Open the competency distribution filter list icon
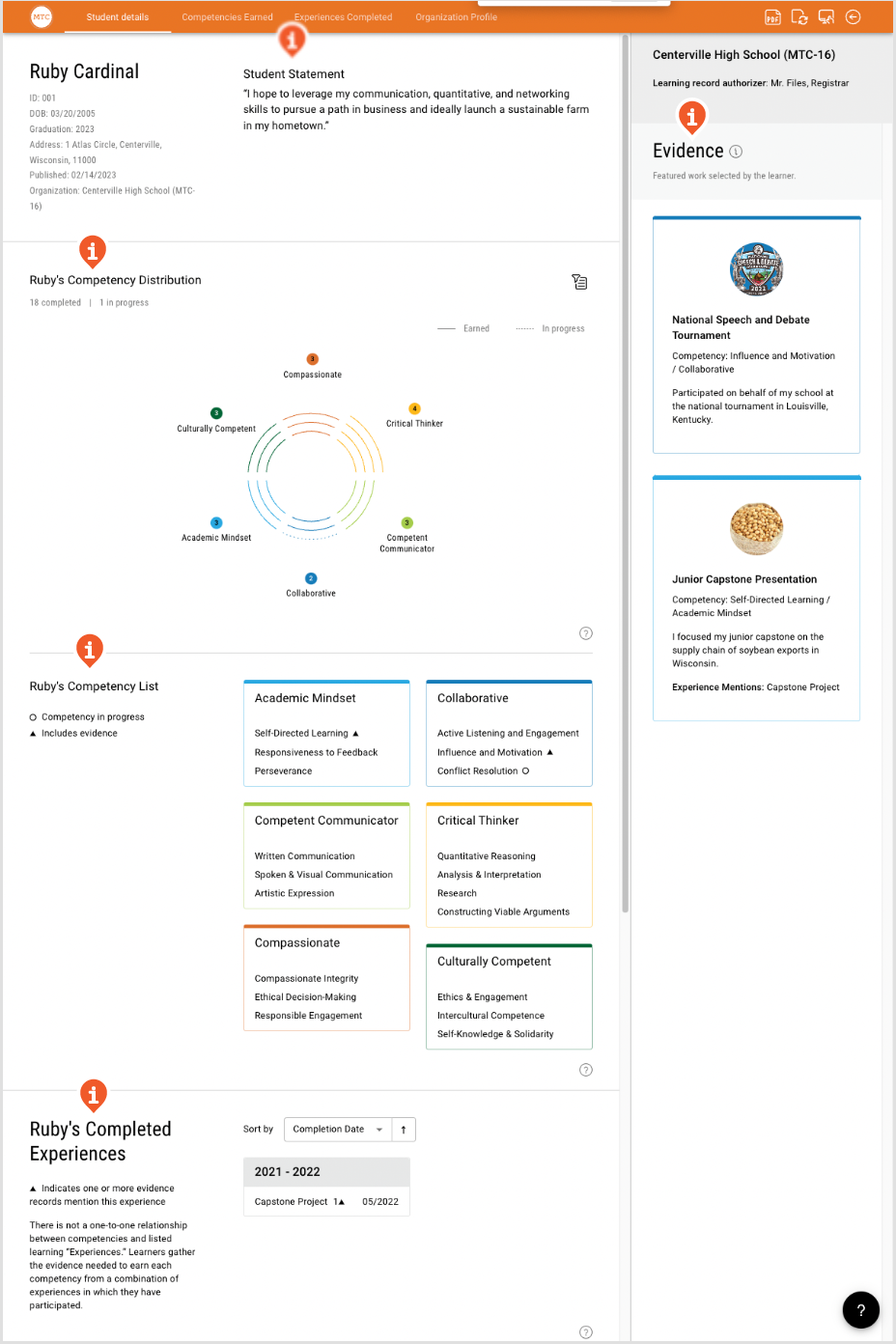 (579, 282)
